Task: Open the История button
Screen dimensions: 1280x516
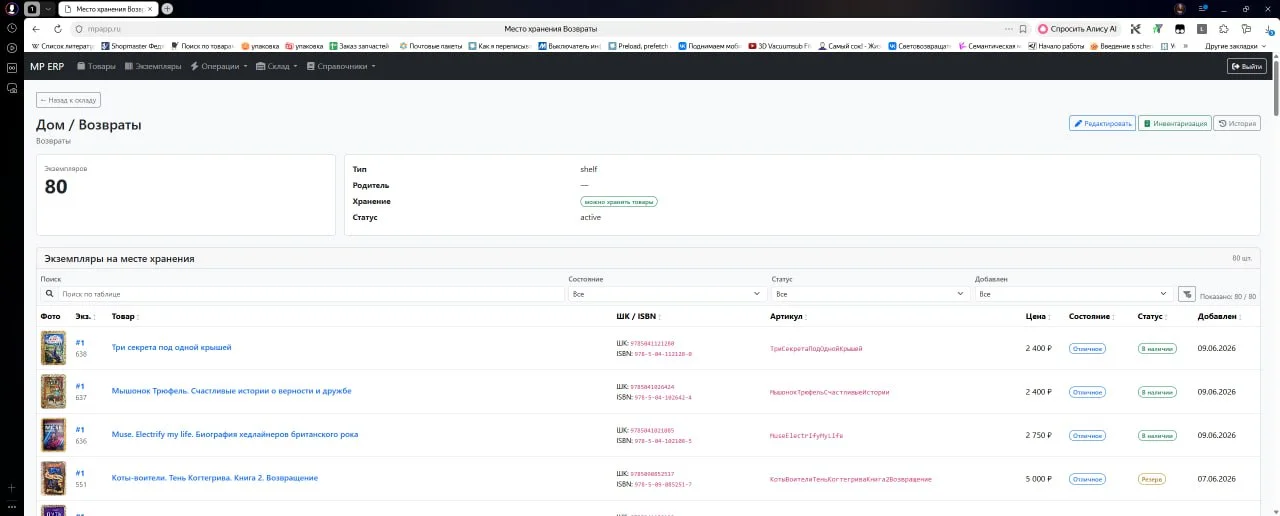Action: pos(1236,124)
